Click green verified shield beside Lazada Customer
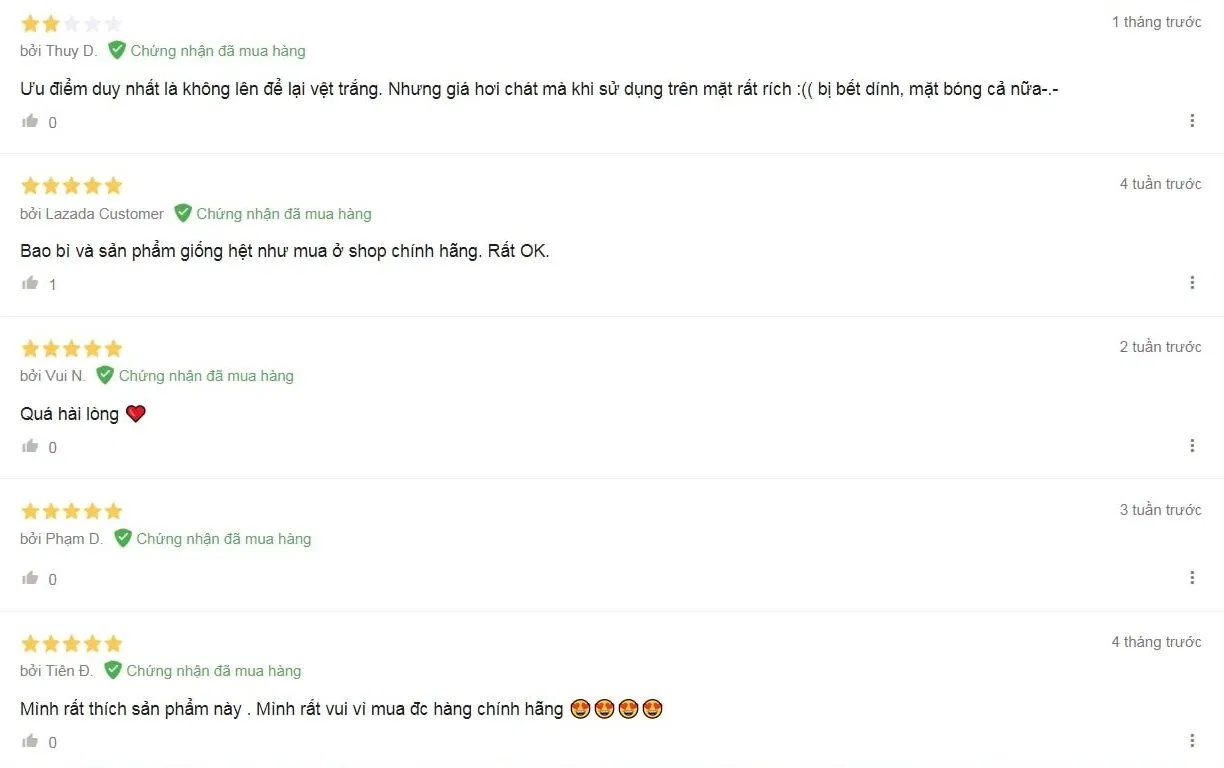The width and height of the screenshot is (1224, 768). click(x=183, y=213)
